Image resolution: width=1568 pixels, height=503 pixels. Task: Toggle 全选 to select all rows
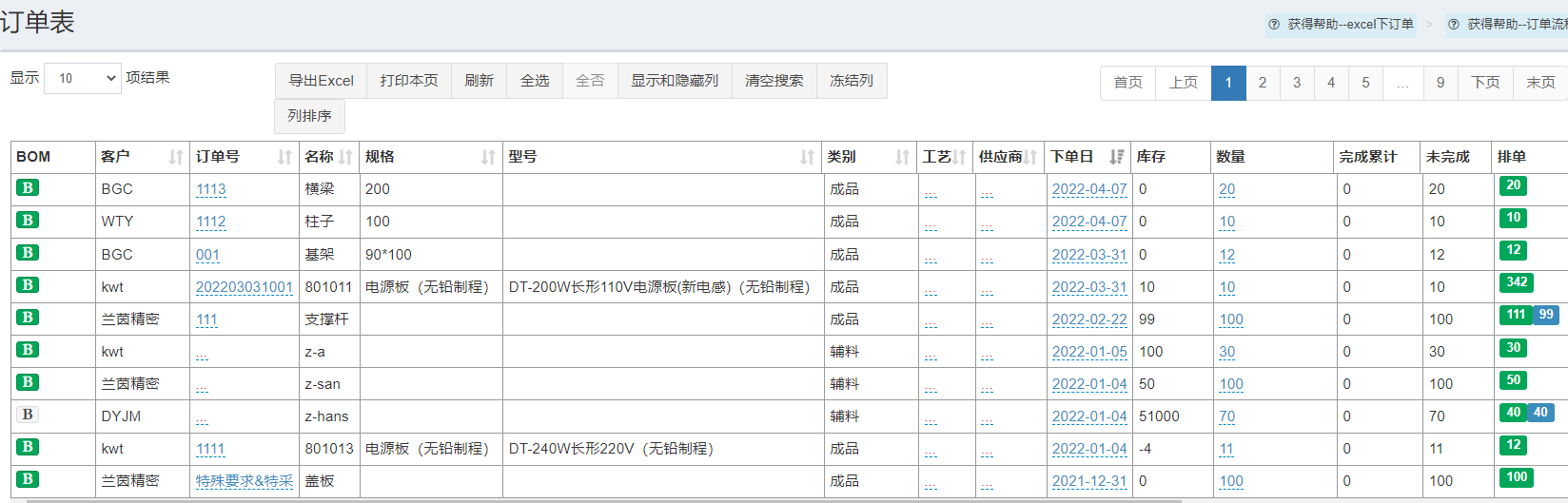pyautogui.click(x=535, y=81)
